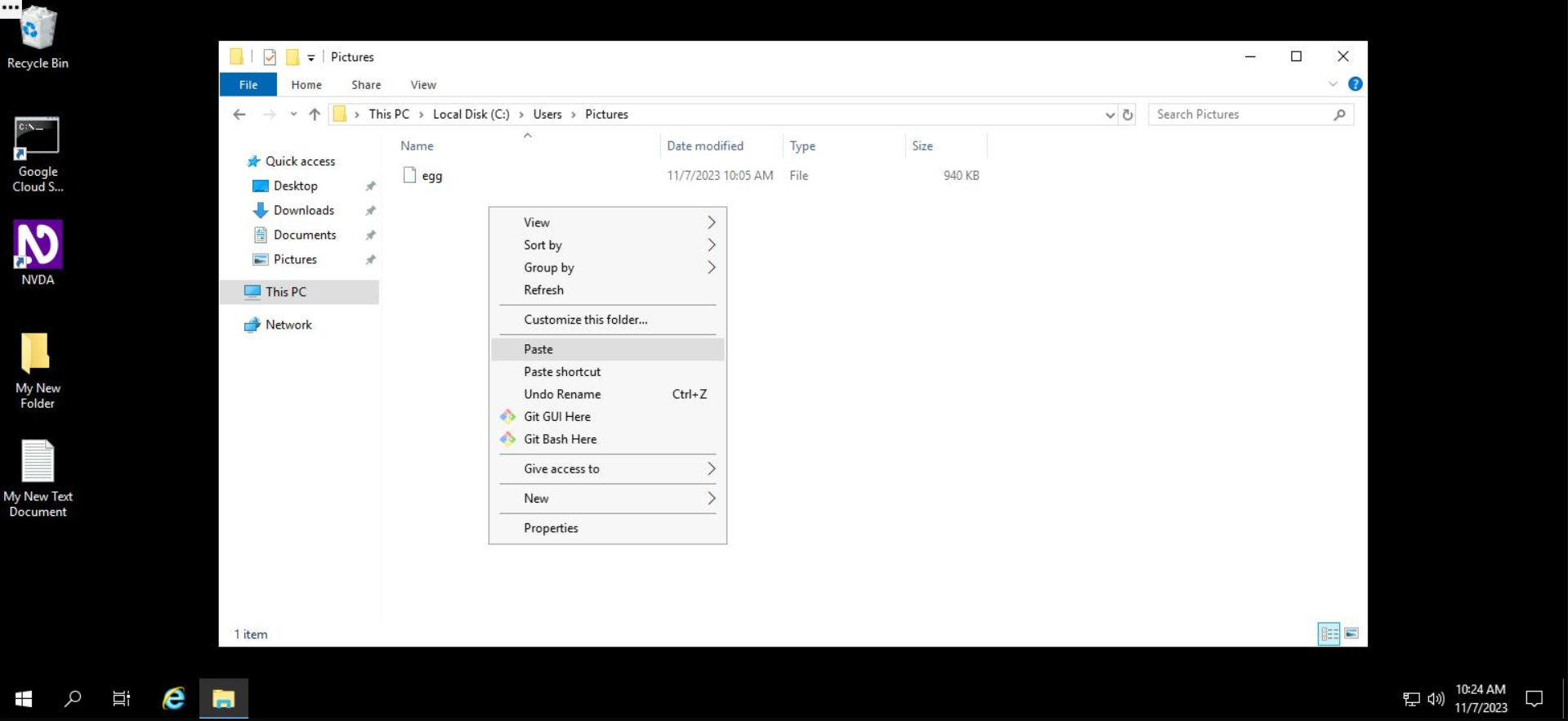Go back with the Back arrow
This screenshot has width=1568, height=721.
click(x=239, y=114)
